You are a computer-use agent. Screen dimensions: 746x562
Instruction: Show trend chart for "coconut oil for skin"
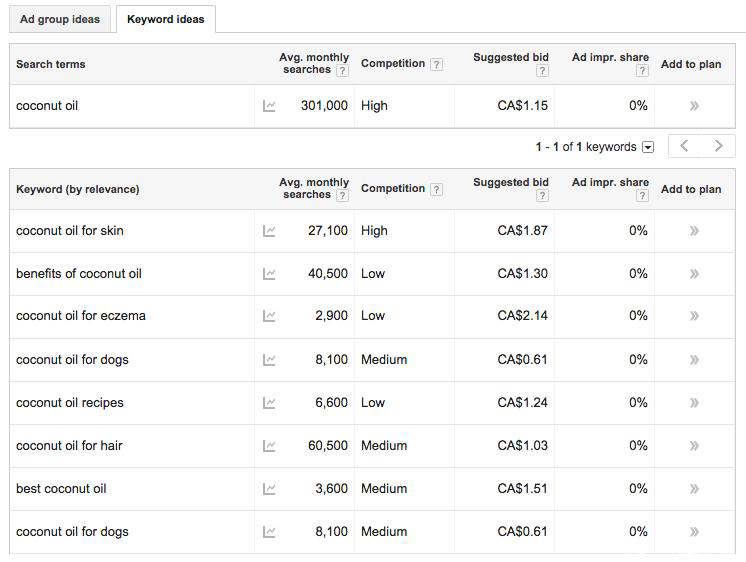point(269,231)
